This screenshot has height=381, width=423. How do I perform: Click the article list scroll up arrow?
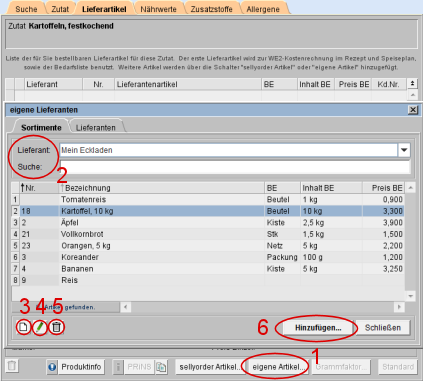point(411,188)
